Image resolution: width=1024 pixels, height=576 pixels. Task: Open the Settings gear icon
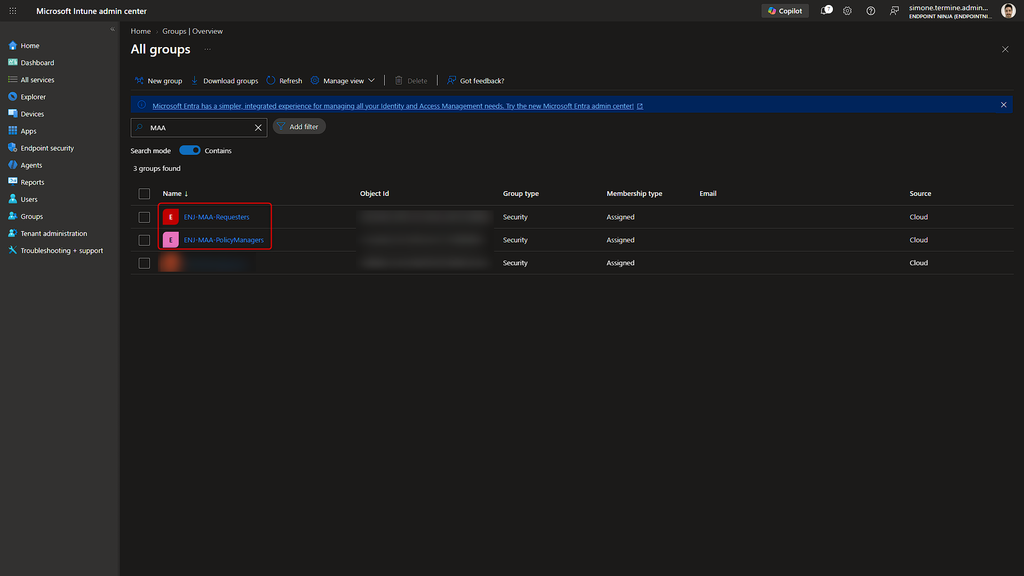[x=848, y=11]
